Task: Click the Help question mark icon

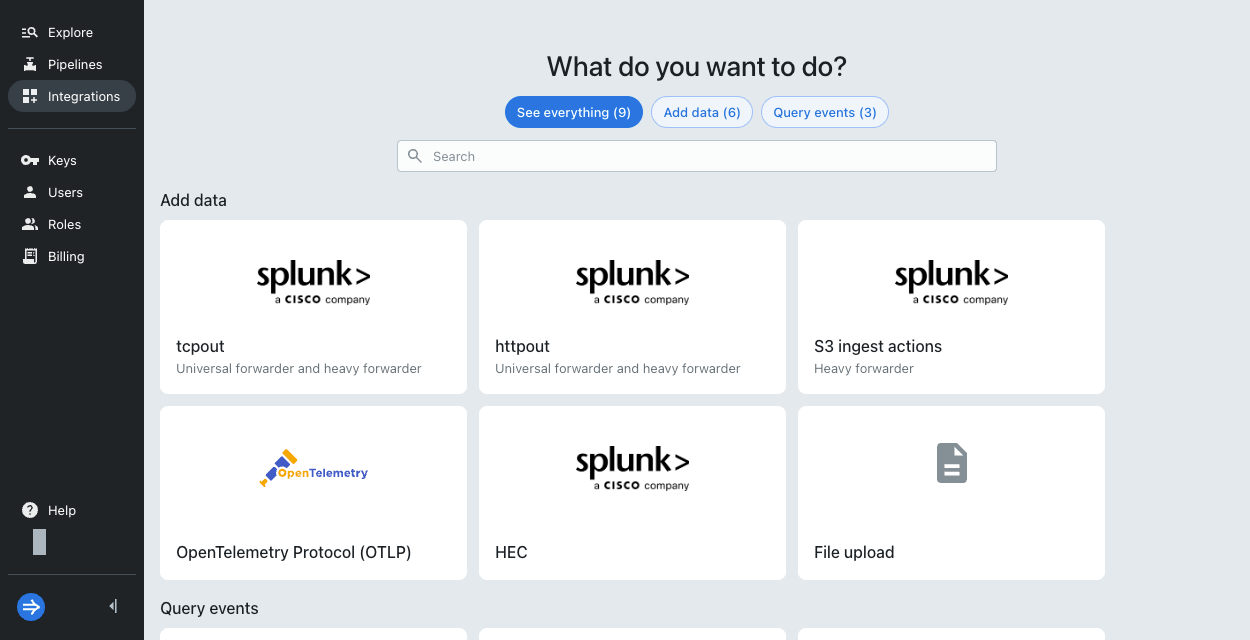Action: [x=30, y=510]
